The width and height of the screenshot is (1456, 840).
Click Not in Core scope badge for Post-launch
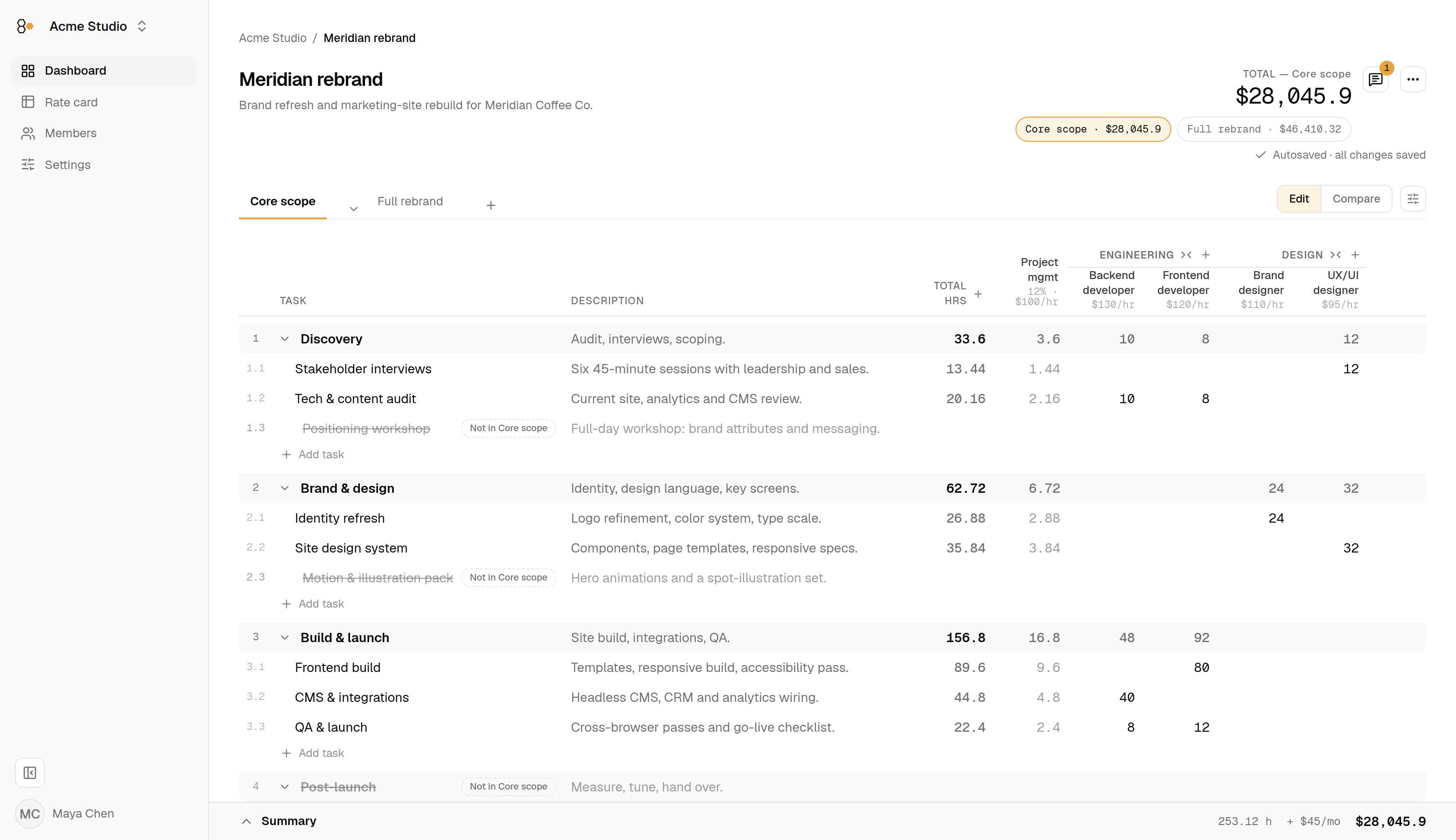pos(508,786)
